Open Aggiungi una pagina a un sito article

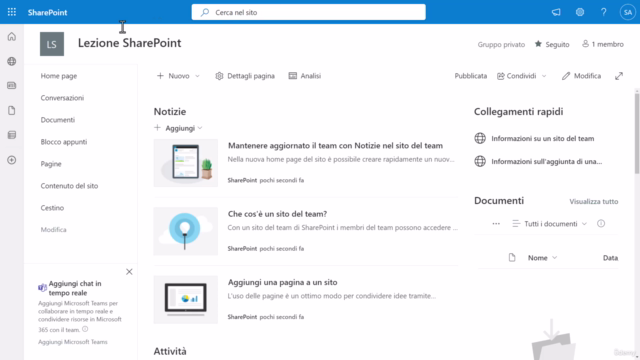pyautogui.click(x=282, y=282)
